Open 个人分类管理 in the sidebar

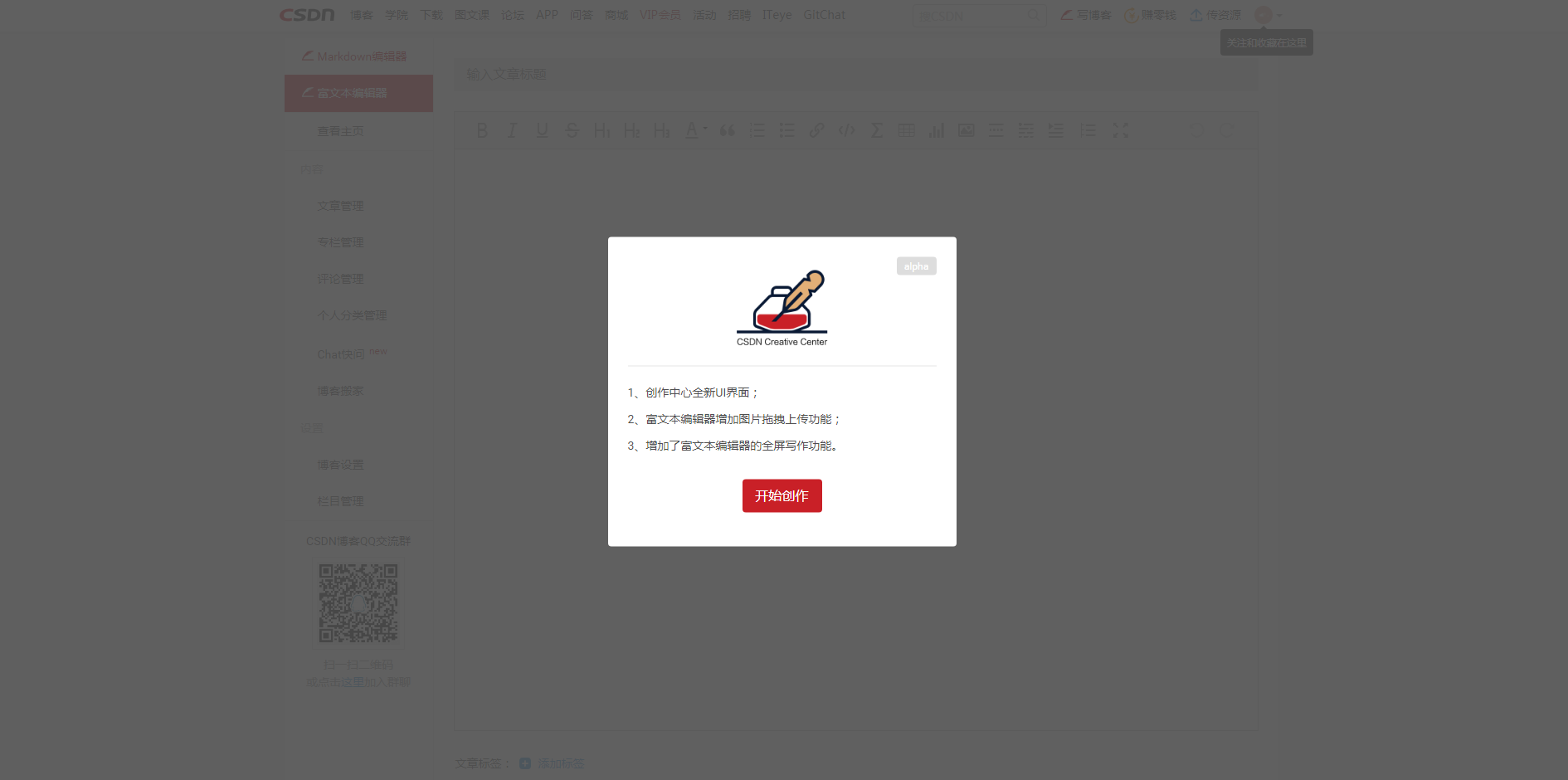352,315
